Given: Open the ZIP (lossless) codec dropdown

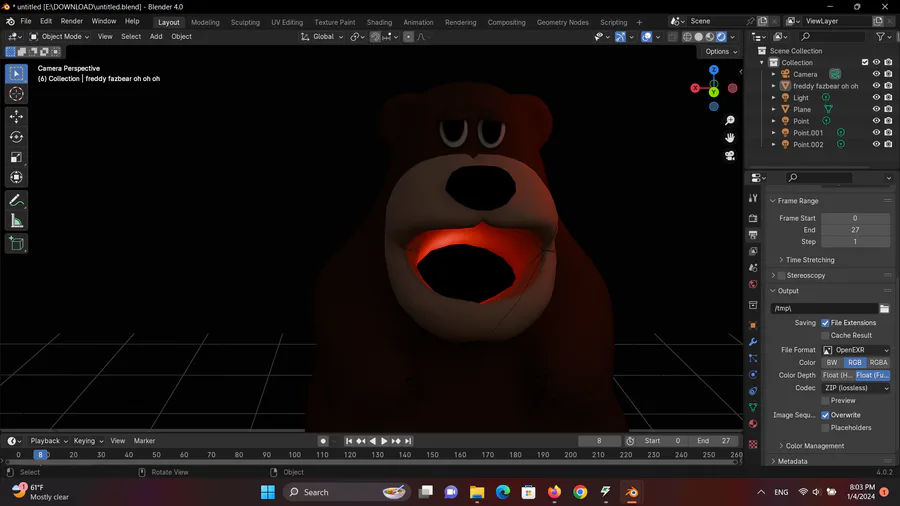Looking at the screenshot, I should (856, 388).
